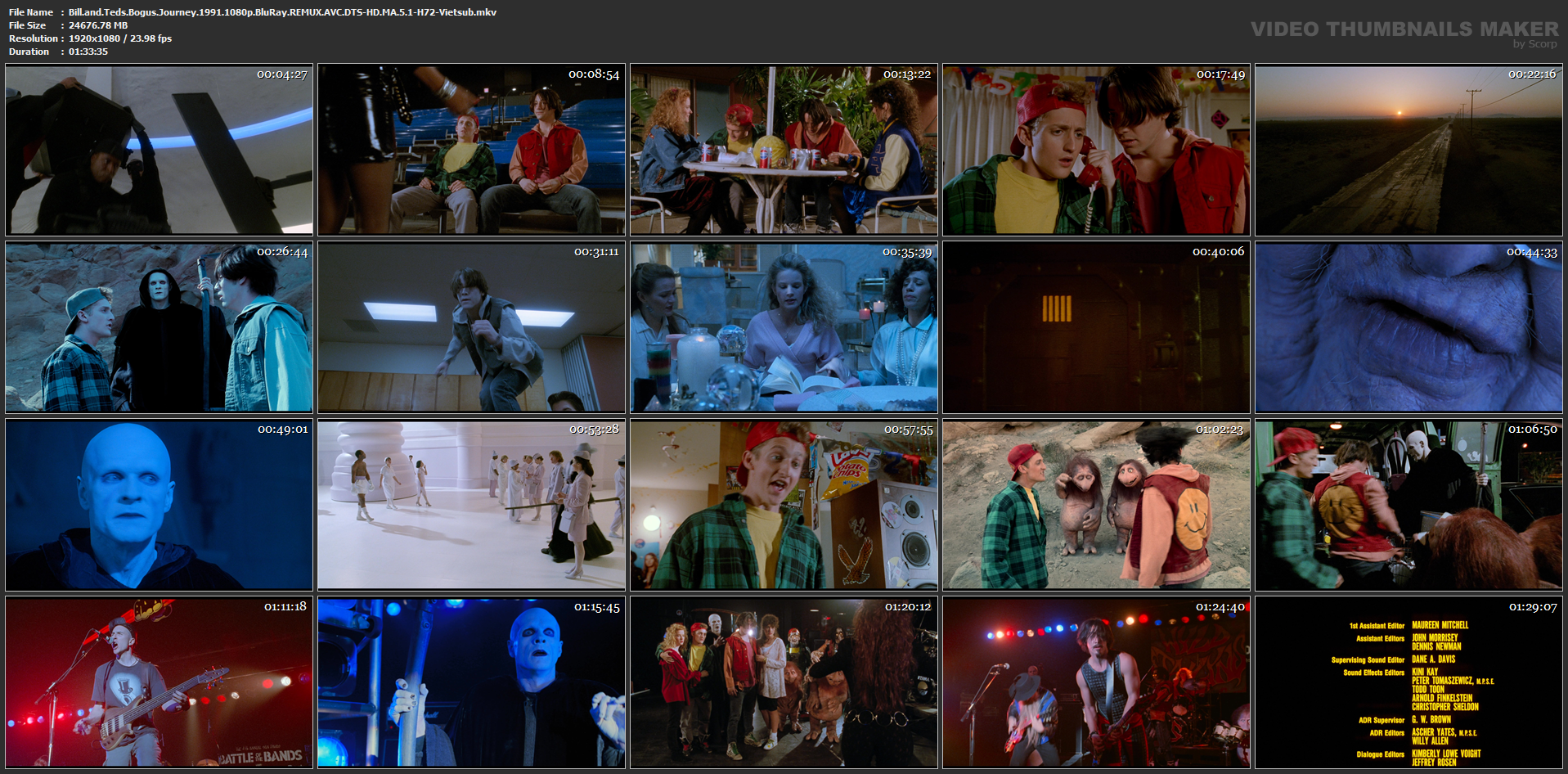Click the KIMBERLY LOWE VOIGHT credit line
Viewport: 1568px width, 774px height.
[x=1446, y=754]
